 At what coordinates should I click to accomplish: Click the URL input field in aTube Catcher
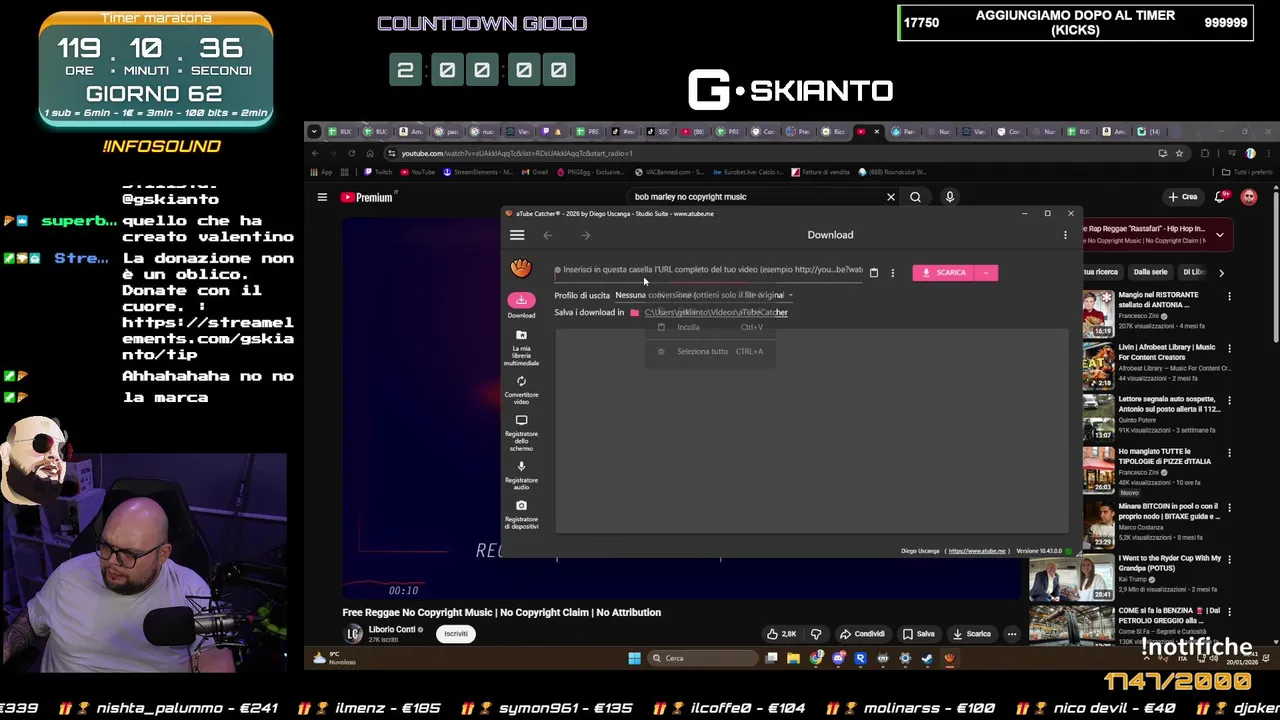(710, 270)
